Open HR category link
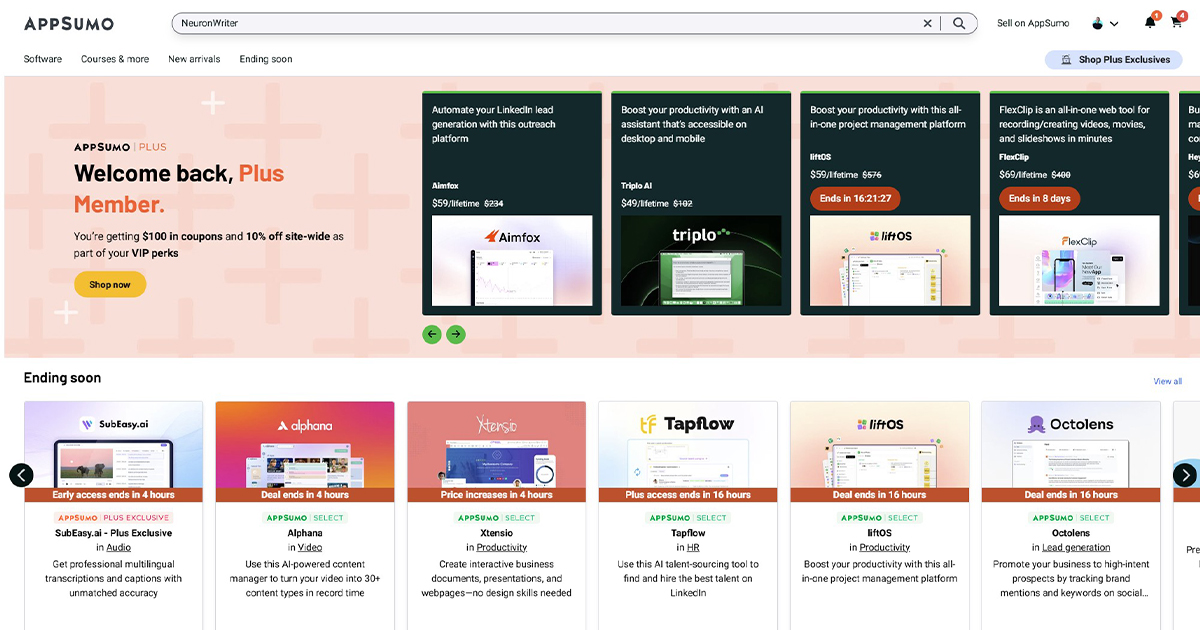1200x630 pixels. click(693, 548)
